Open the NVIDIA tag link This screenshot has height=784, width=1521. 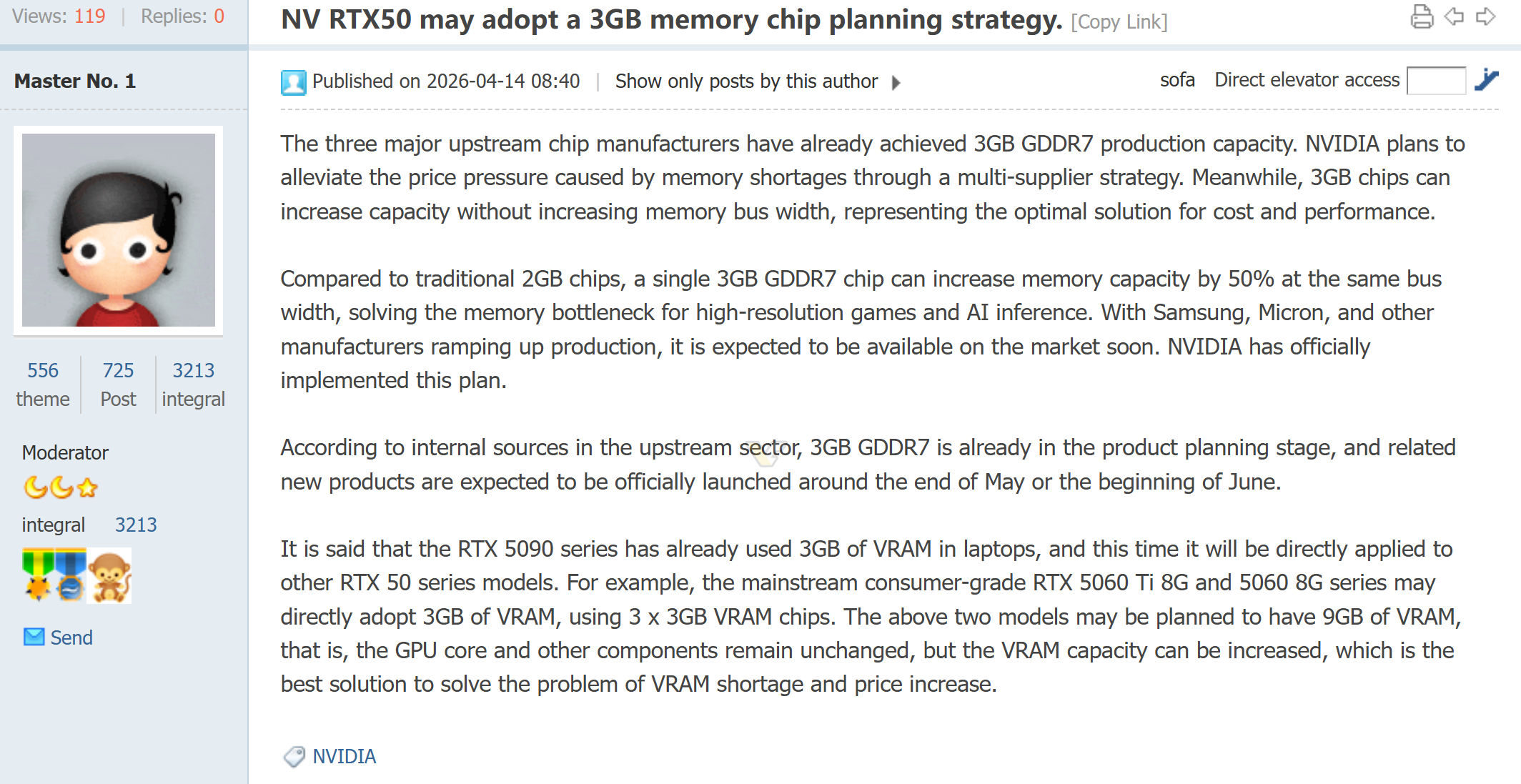(x=345, y=756)
